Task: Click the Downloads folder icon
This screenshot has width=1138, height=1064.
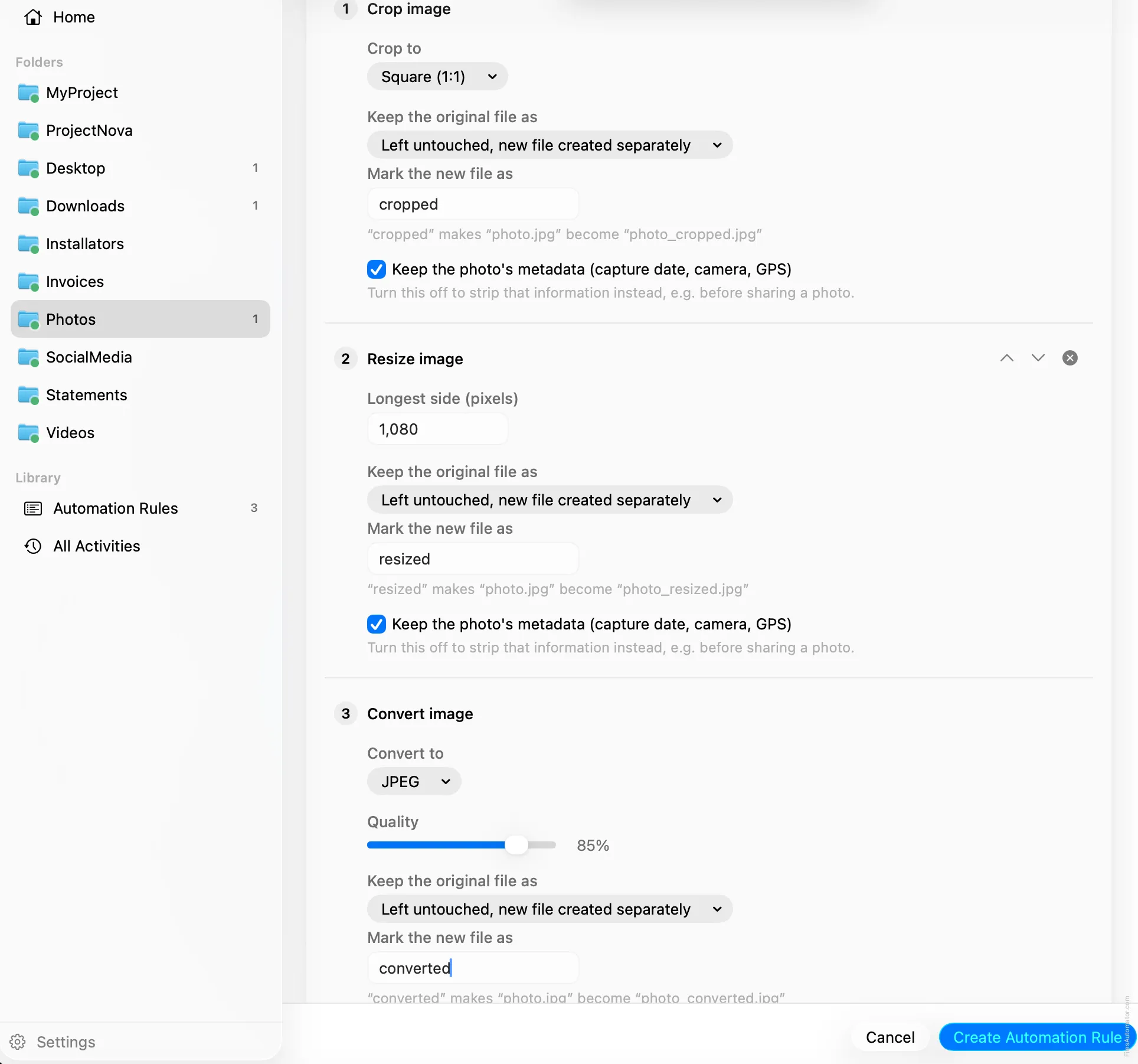Action: pos(28,206)
